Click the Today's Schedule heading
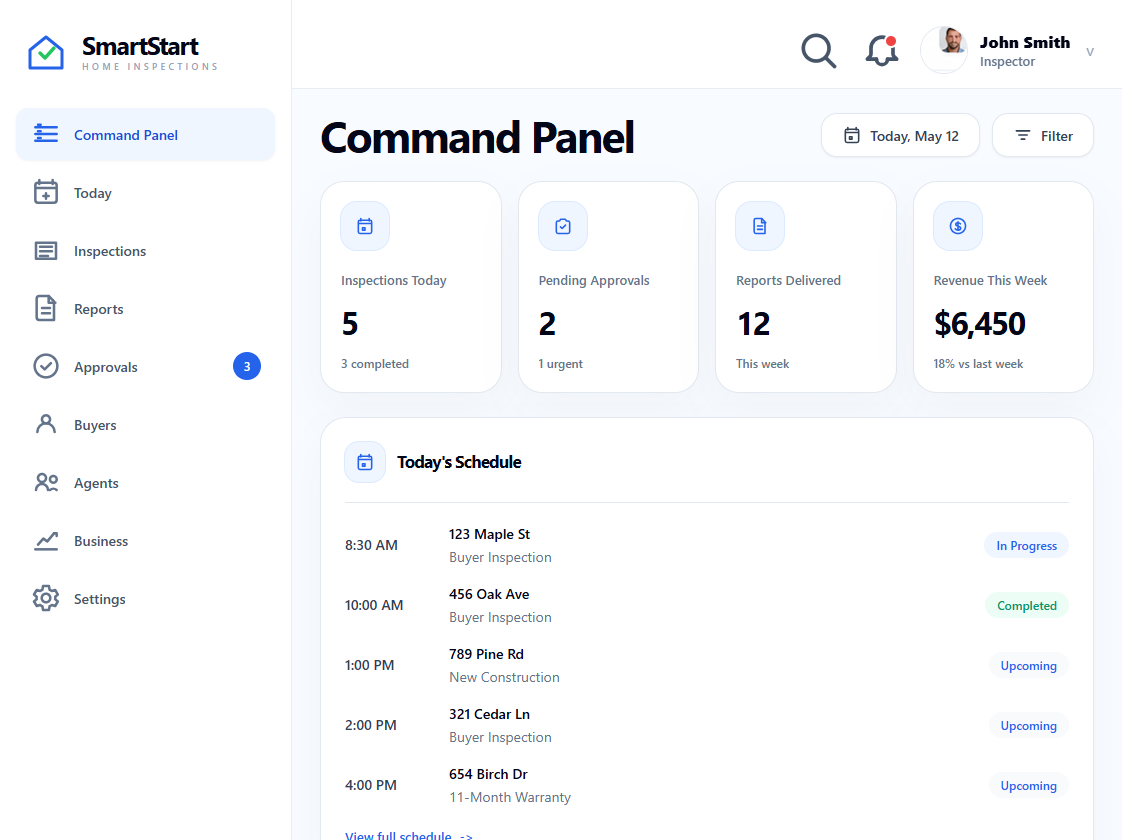This screenshot has height=840, width=1122. click(459, 462)
